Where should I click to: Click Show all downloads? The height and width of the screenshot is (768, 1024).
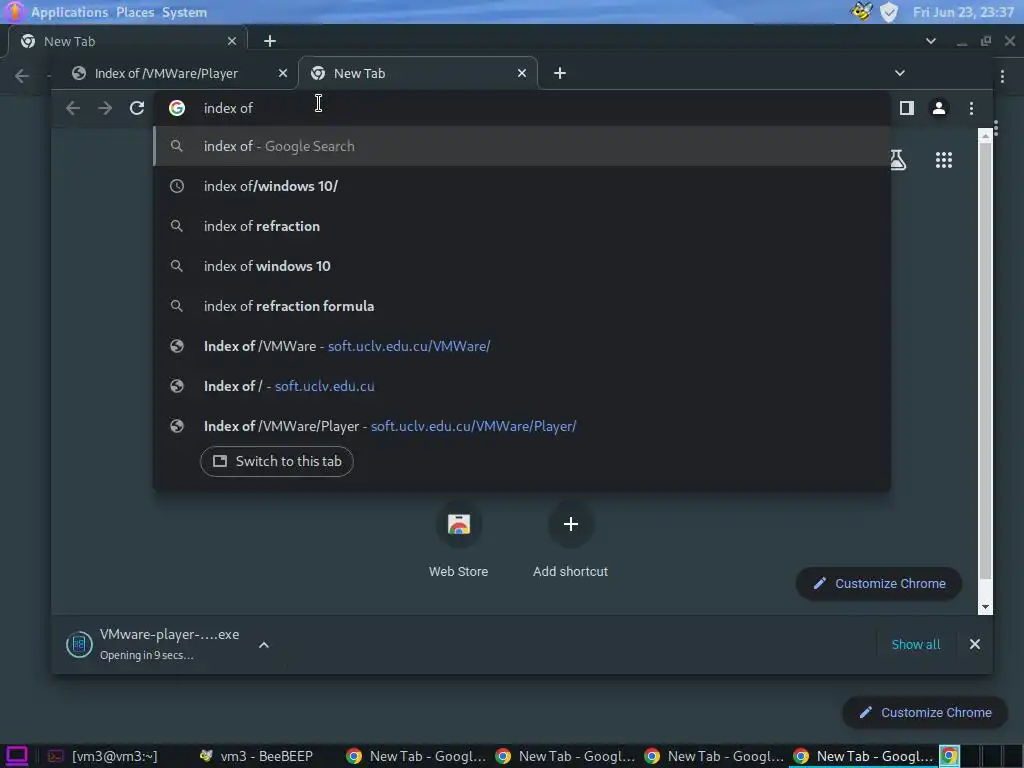click(916, 645)
